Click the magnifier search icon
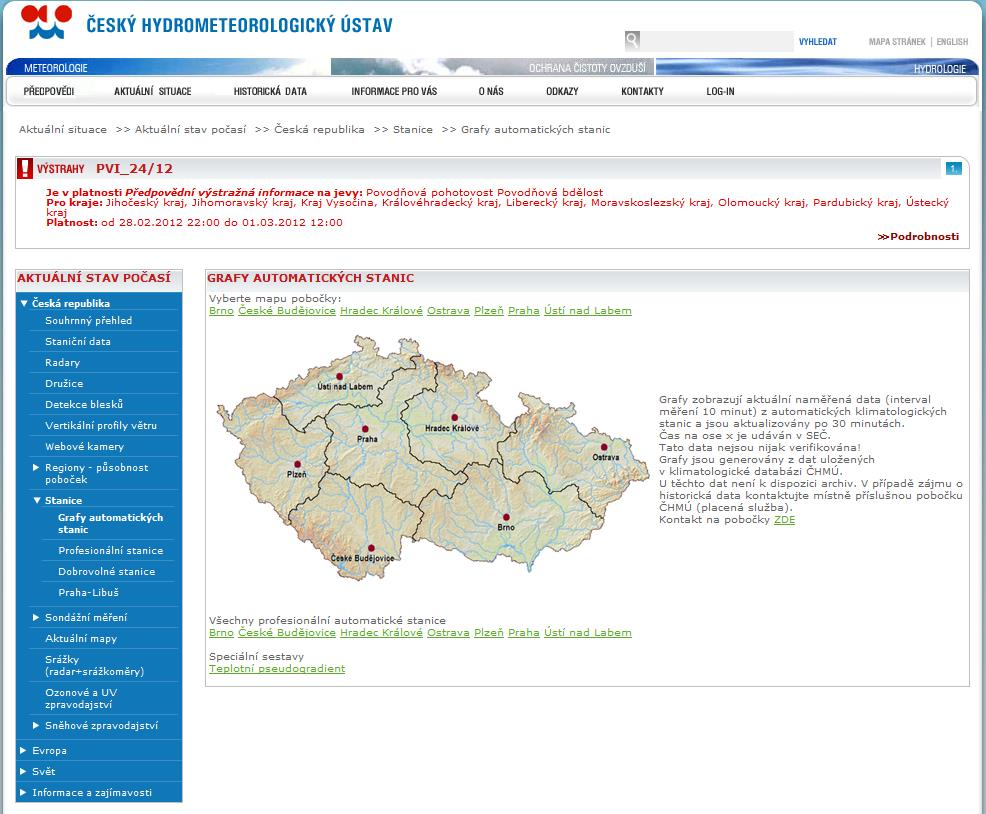 (x=632, y=40)
